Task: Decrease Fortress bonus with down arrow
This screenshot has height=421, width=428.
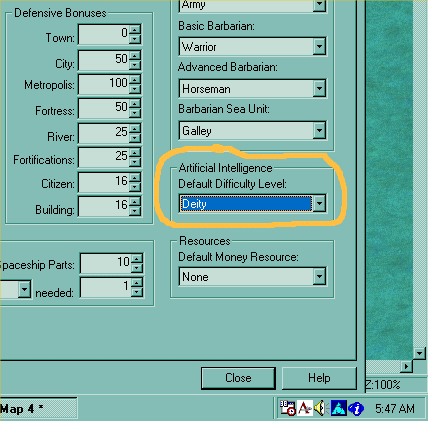Action: [x=135, y=113]
